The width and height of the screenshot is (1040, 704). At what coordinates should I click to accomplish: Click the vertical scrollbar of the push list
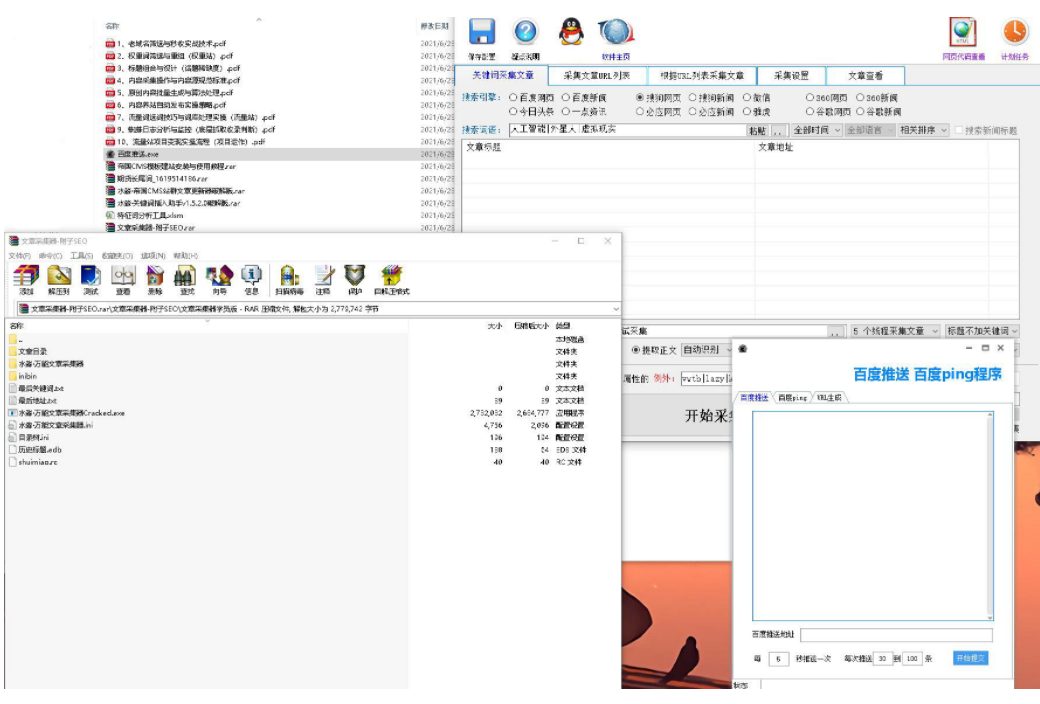[x=990, y=515]
